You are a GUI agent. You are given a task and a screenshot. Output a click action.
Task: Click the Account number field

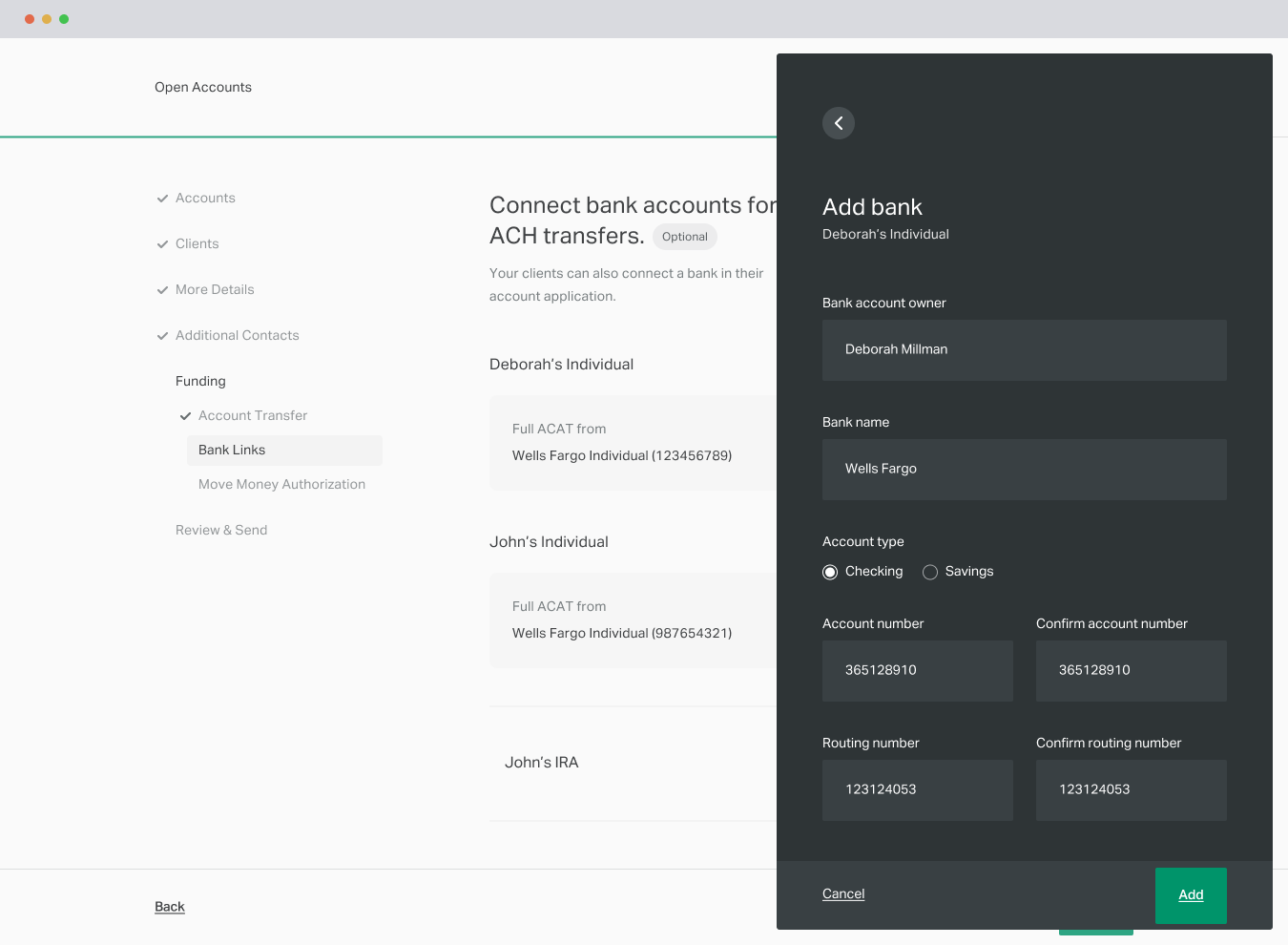click(x=918, y=671)
